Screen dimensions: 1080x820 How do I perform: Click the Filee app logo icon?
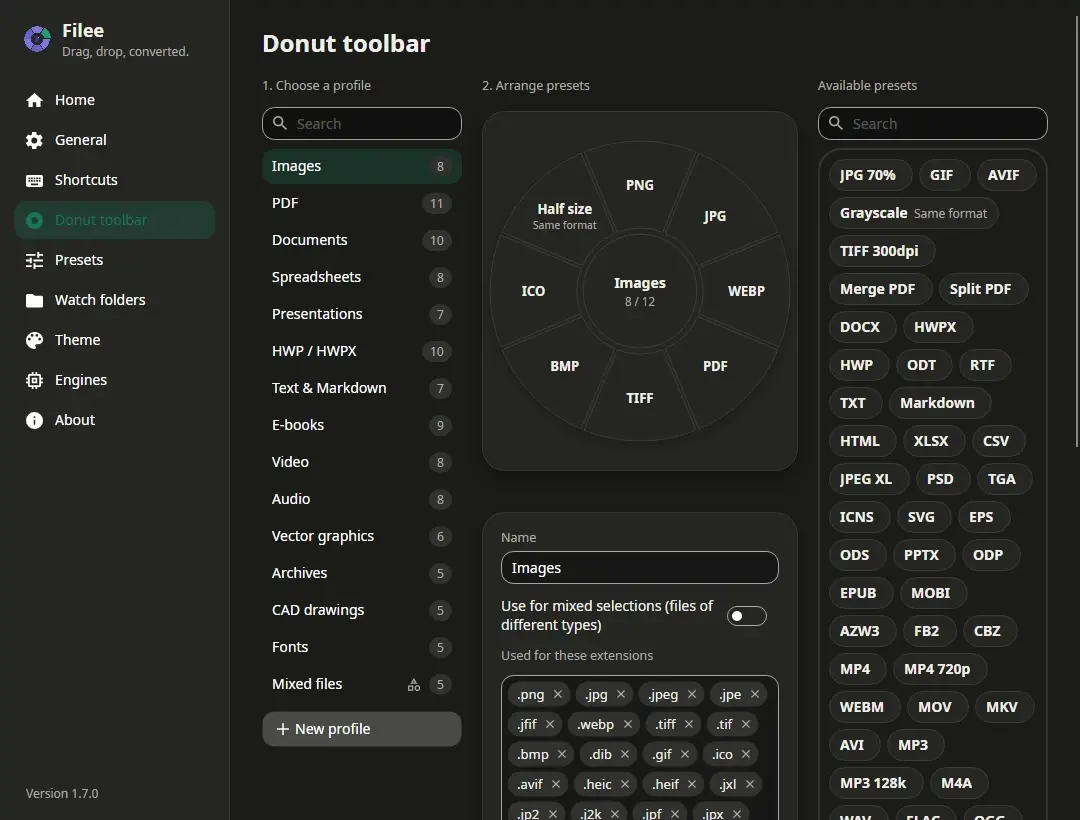pos(37,39)
